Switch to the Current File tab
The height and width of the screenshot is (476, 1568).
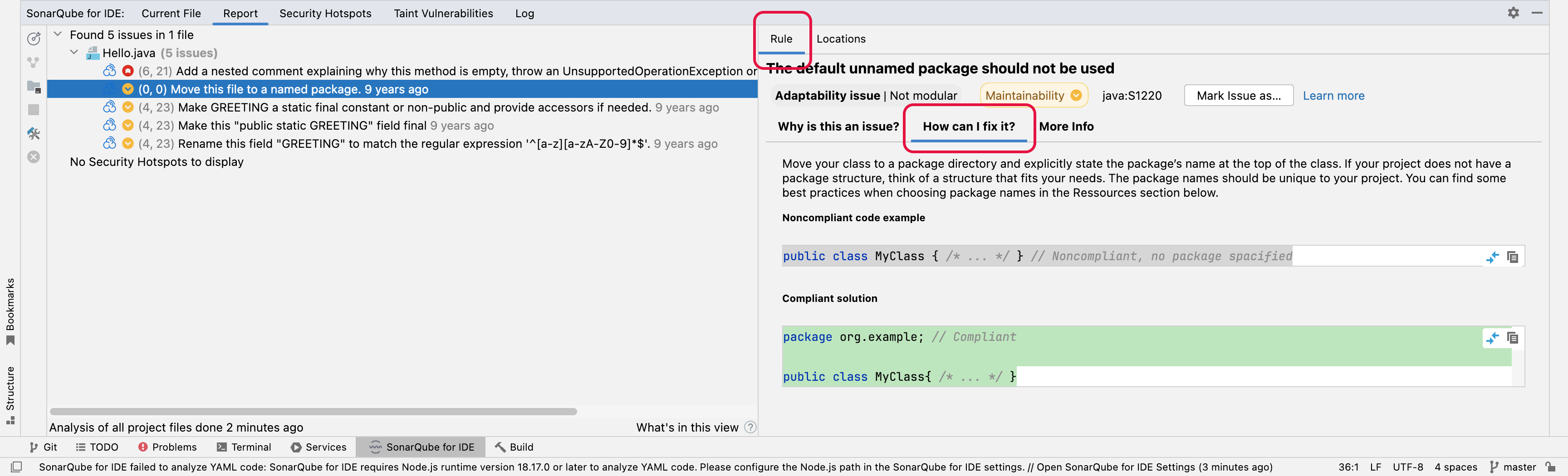point(171,14)
